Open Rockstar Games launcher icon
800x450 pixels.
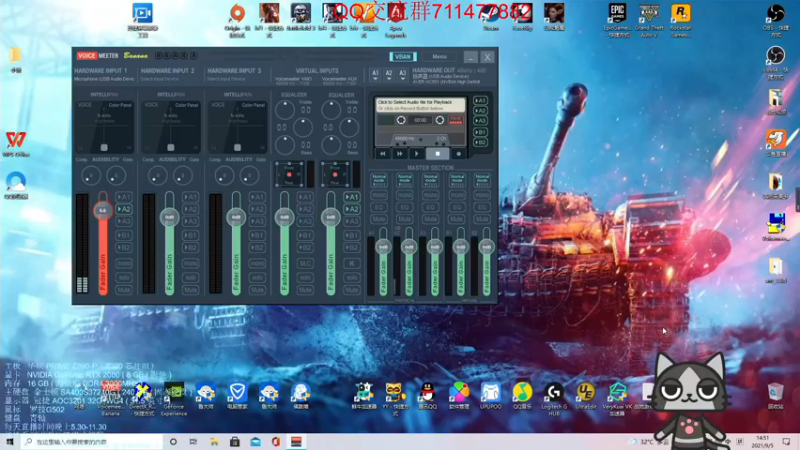pyautogui.click(x=681, y=20)
